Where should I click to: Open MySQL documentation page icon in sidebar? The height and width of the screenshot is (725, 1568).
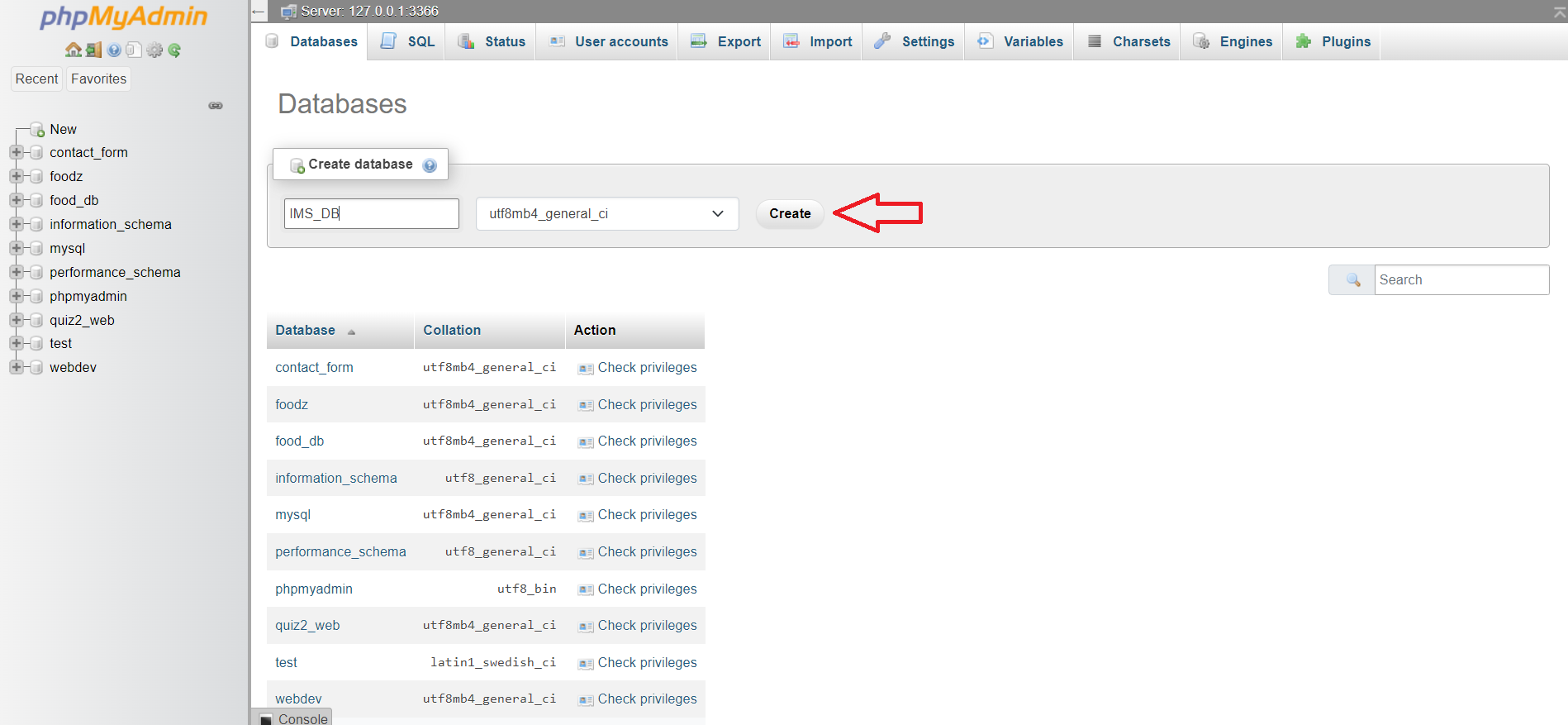click(x=134, y=50)
